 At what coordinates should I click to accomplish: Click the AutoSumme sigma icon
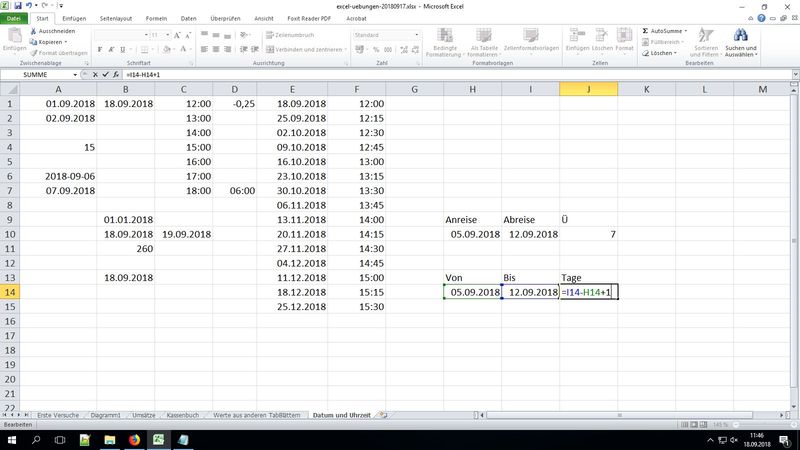click(644, 31)
